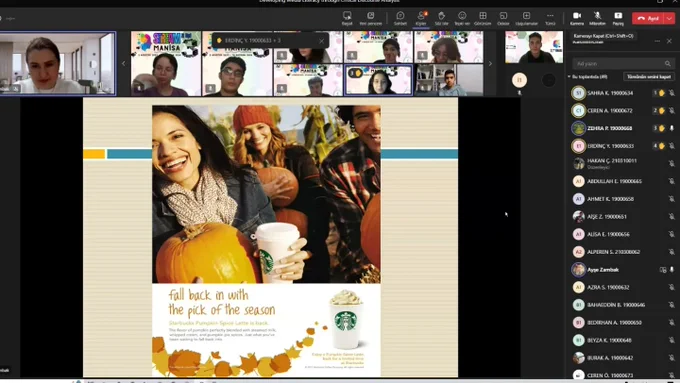Image resolution: width=680 pixels, height=383 pixels.
Task: Select participant HAKAN Ç. in list
Action: click(x=622, y=164)
